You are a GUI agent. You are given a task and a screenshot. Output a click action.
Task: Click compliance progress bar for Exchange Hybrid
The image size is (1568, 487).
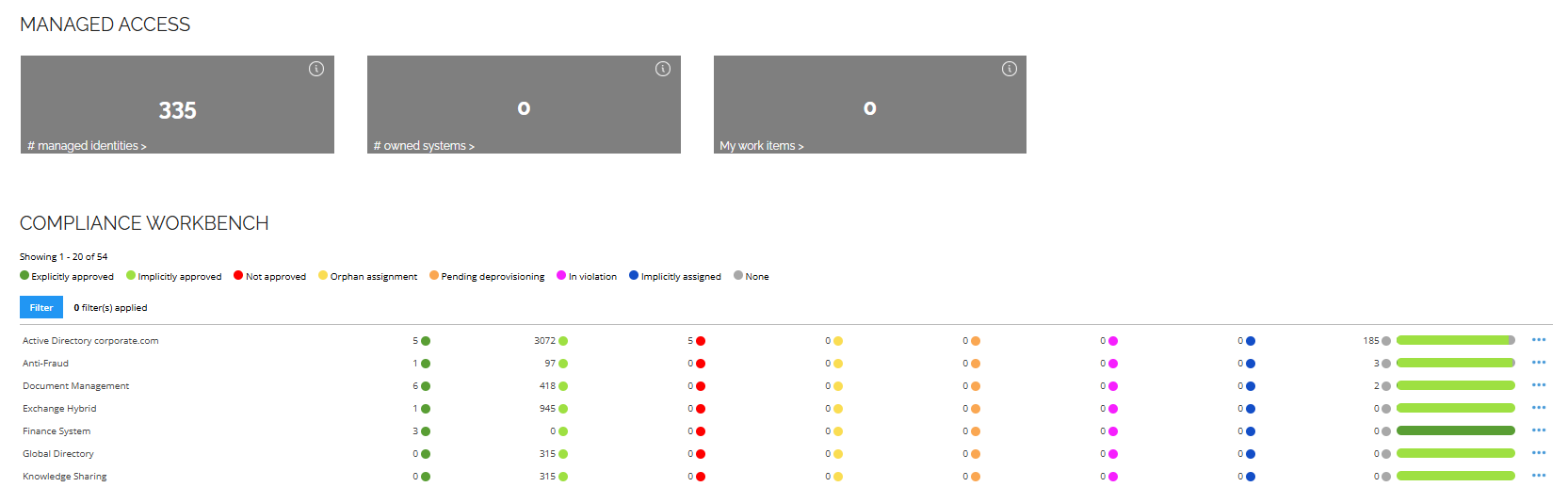coord(1456,408)
